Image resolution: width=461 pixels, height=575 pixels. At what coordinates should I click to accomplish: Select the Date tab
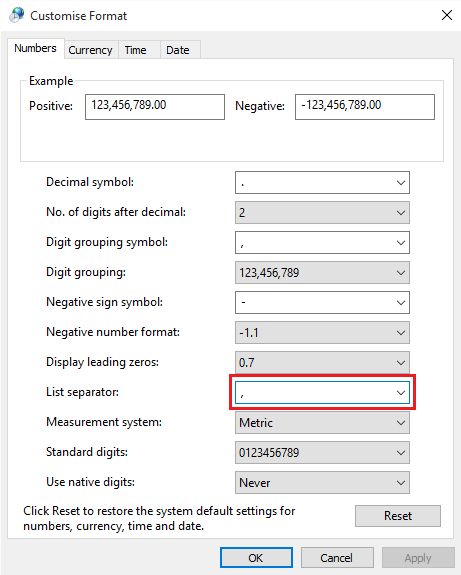(178, 50)
